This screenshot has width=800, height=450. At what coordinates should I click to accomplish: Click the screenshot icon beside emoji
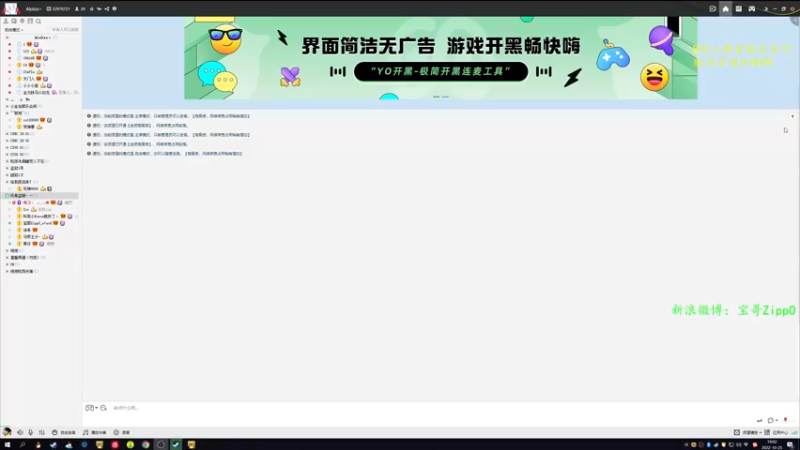[x=104, y=408]
